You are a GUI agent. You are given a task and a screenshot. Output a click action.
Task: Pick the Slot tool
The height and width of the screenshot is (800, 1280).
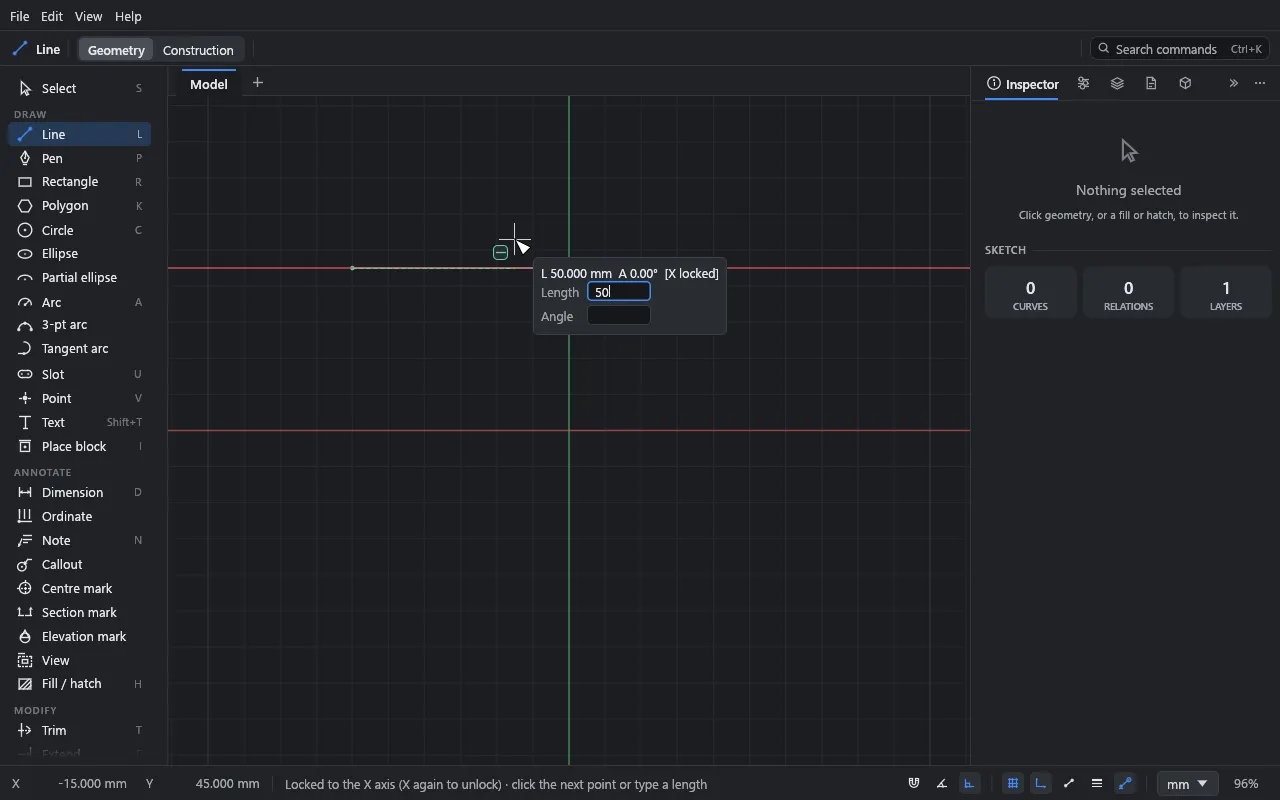pos(80,374)
